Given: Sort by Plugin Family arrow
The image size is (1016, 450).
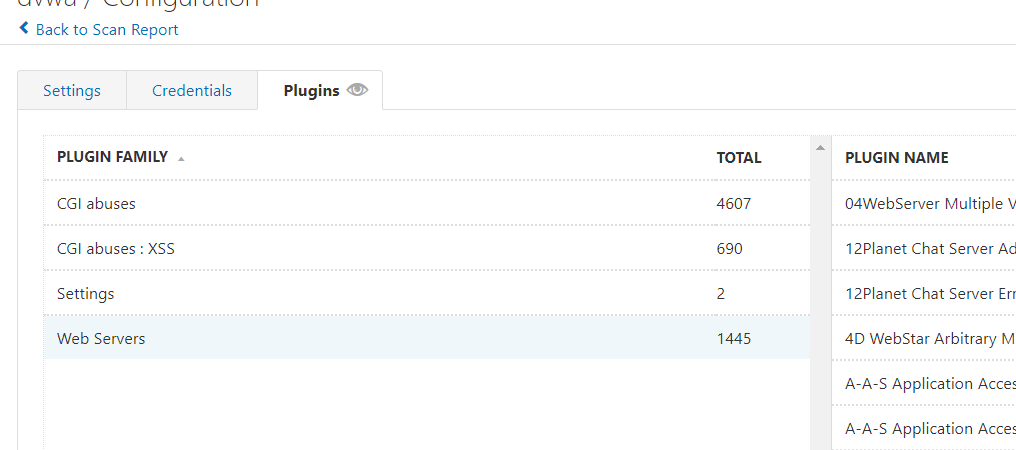Looking at the screenshot, I should tap(181, 158).
